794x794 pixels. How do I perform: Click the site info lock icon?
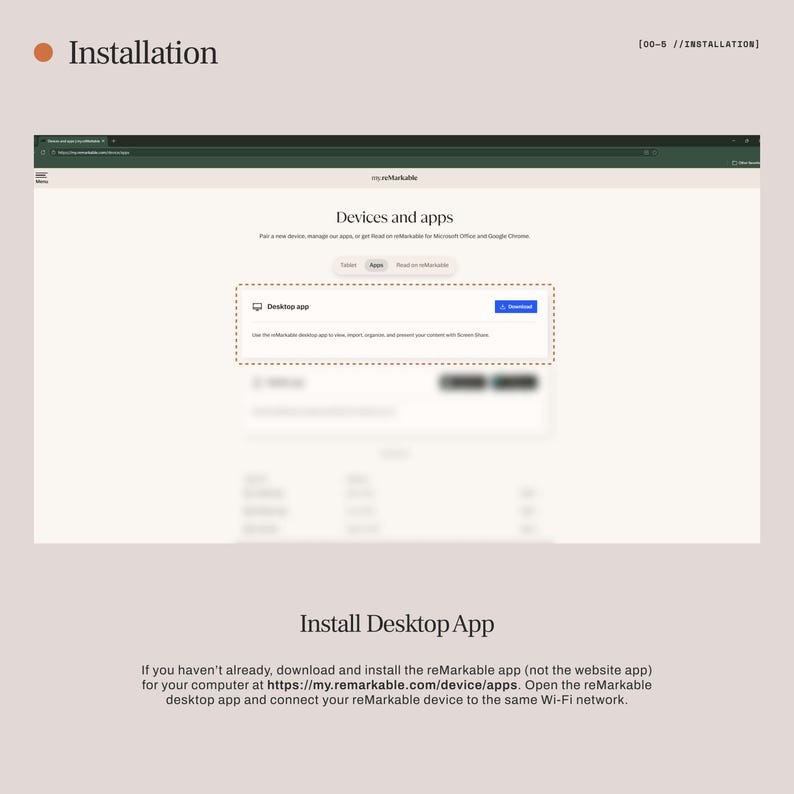[x=53, y=152]
